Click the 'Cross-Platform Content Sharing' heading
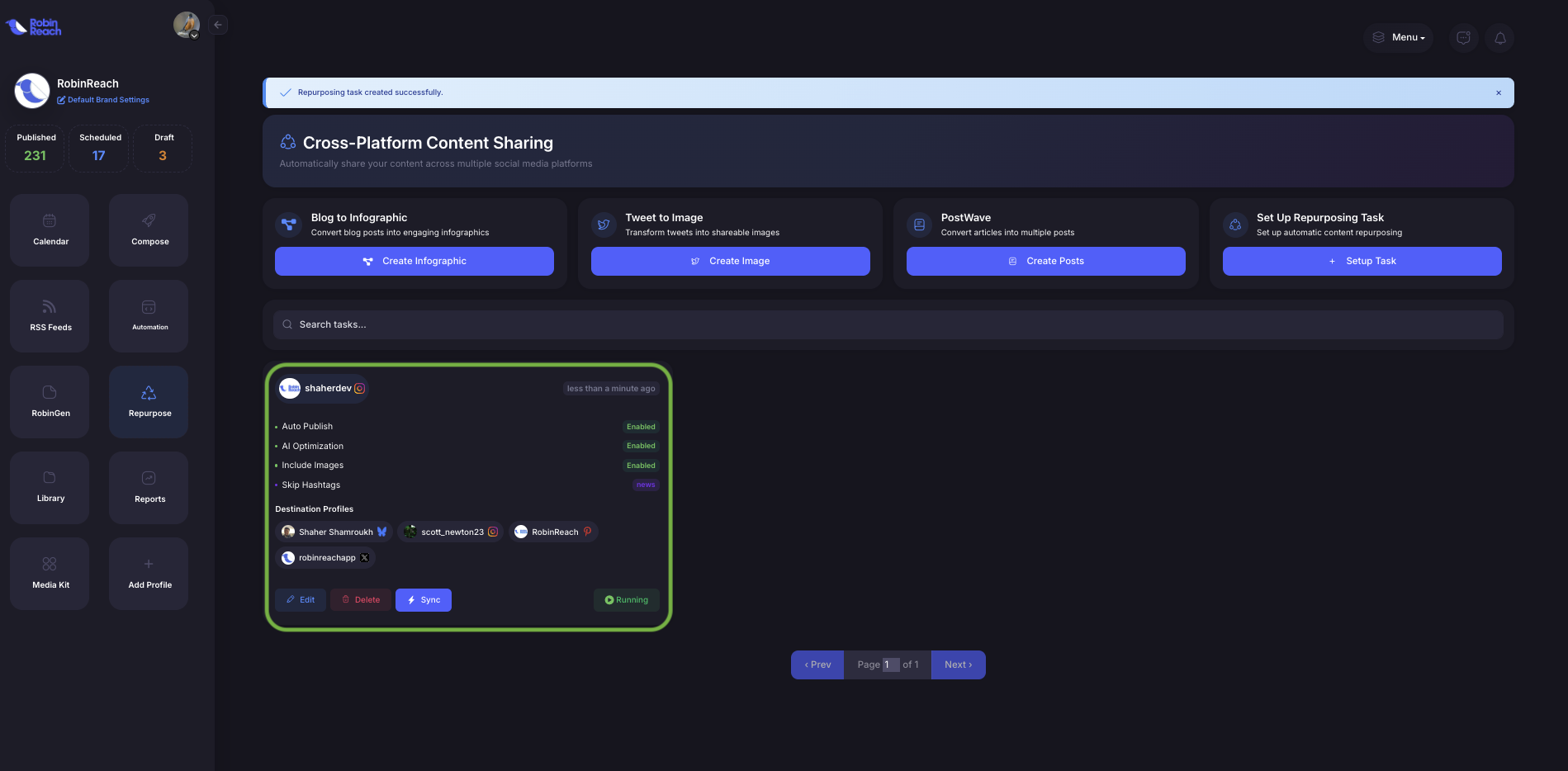This screenshot has height=771, width=1568. pyautogui.click(x=428, y=143)
